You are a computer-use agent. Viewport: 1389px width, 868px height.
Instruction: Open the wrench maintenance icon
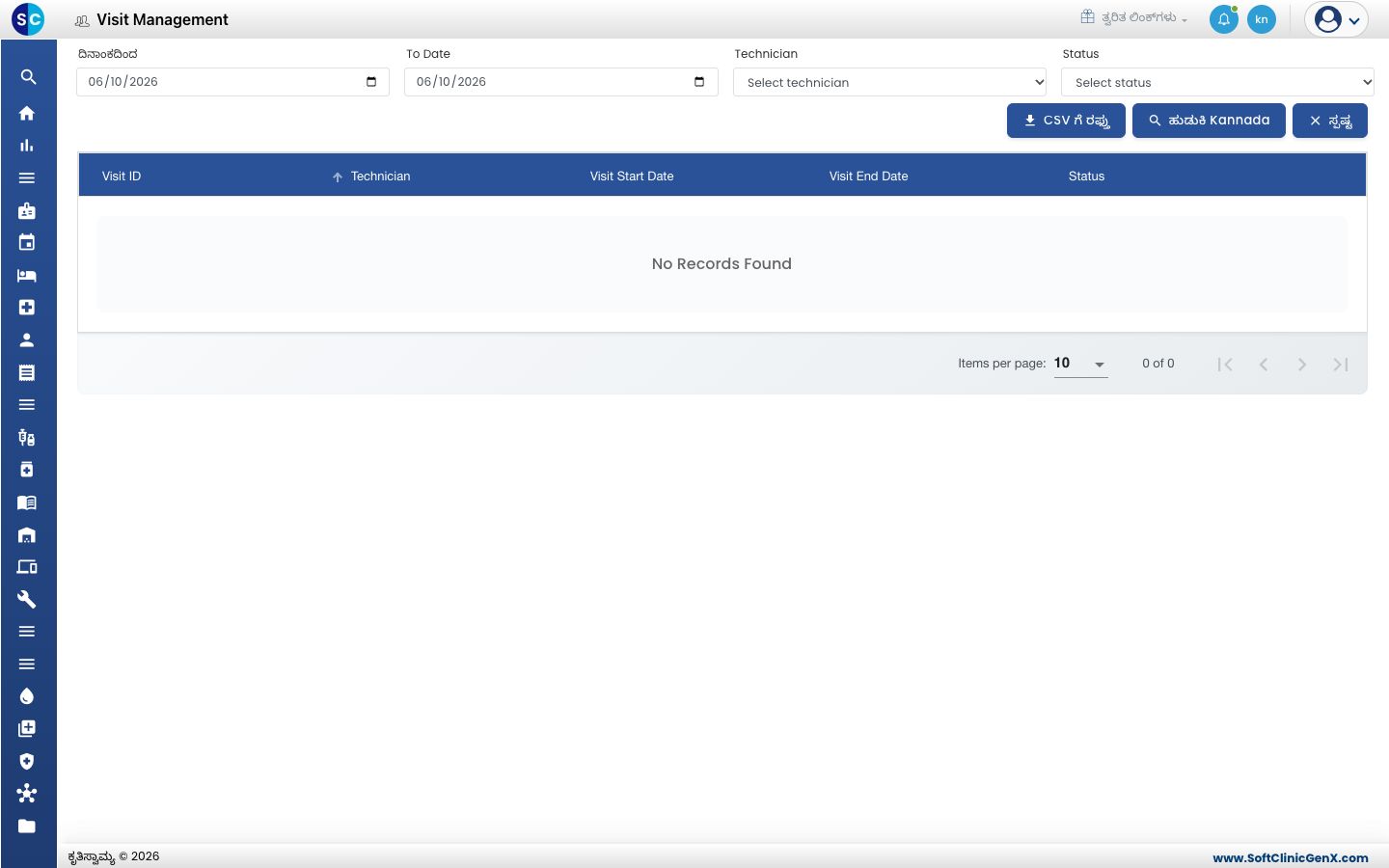tap(27, 600)
